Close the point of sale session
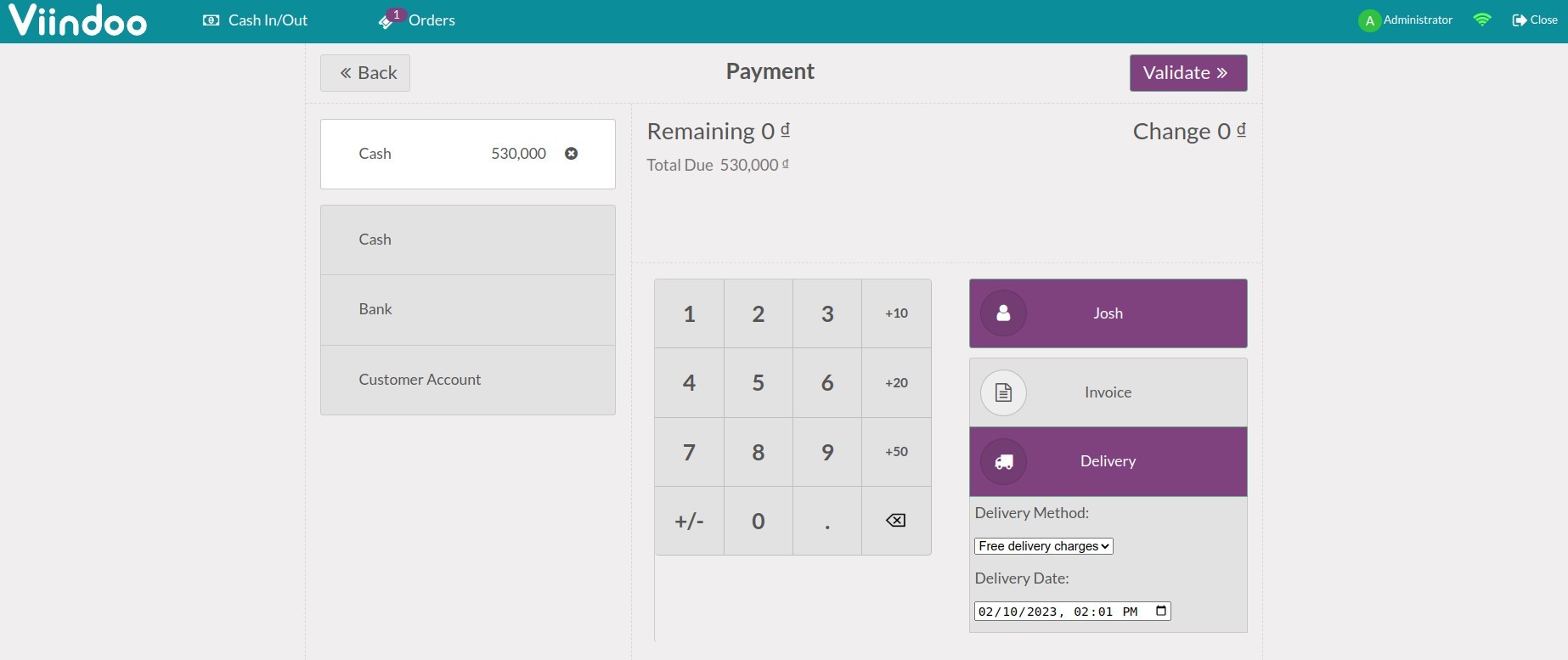 tap(1534, 20)
